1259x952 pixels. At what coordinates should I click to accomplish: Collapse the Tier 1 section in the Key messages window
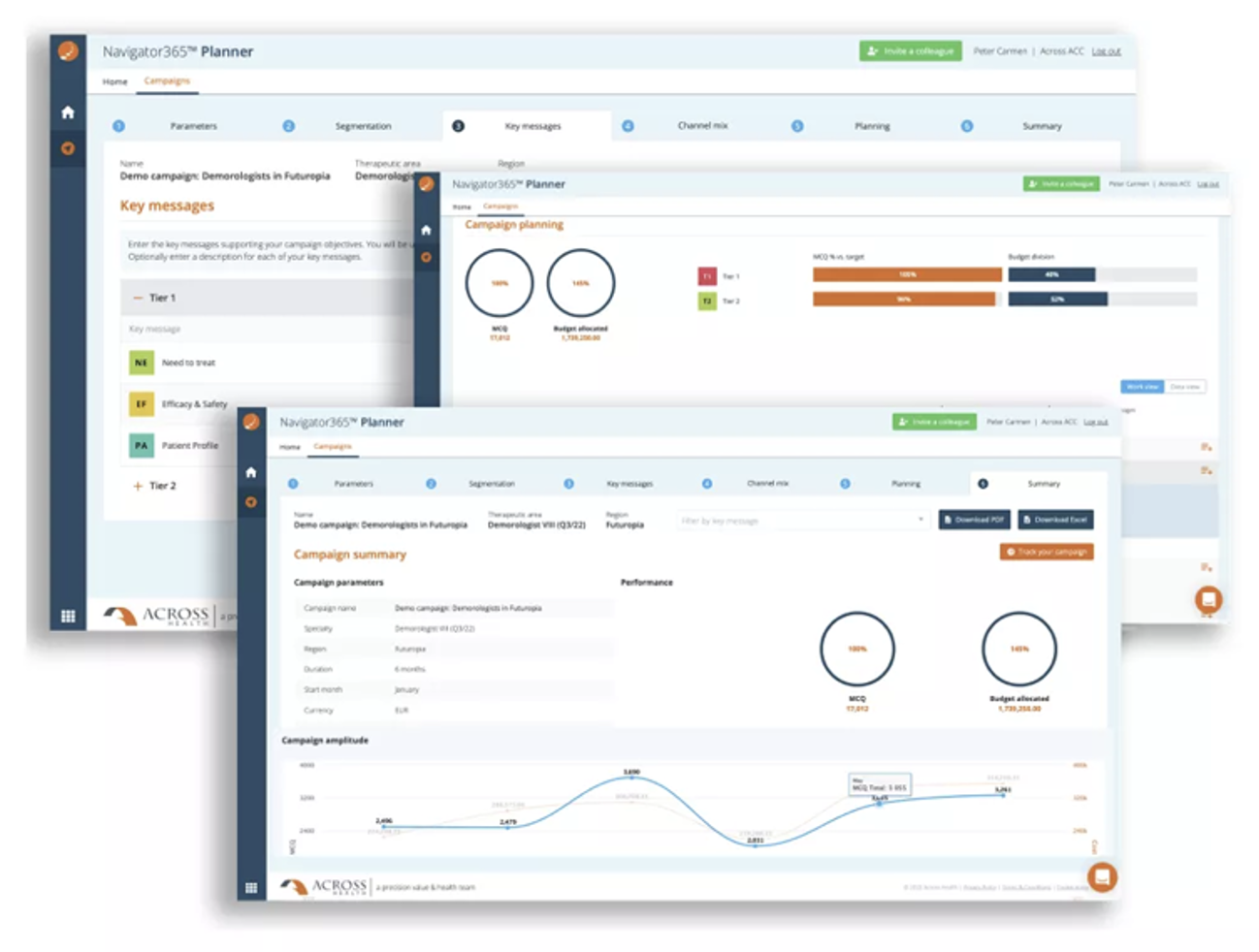(138, 298)
